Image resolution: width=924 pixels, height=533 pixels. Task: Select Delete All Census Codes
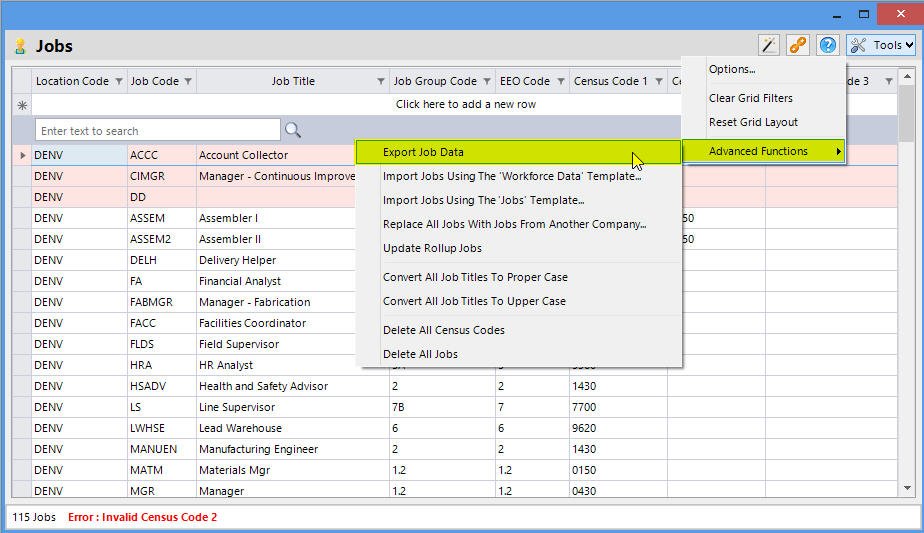[443, 330]
